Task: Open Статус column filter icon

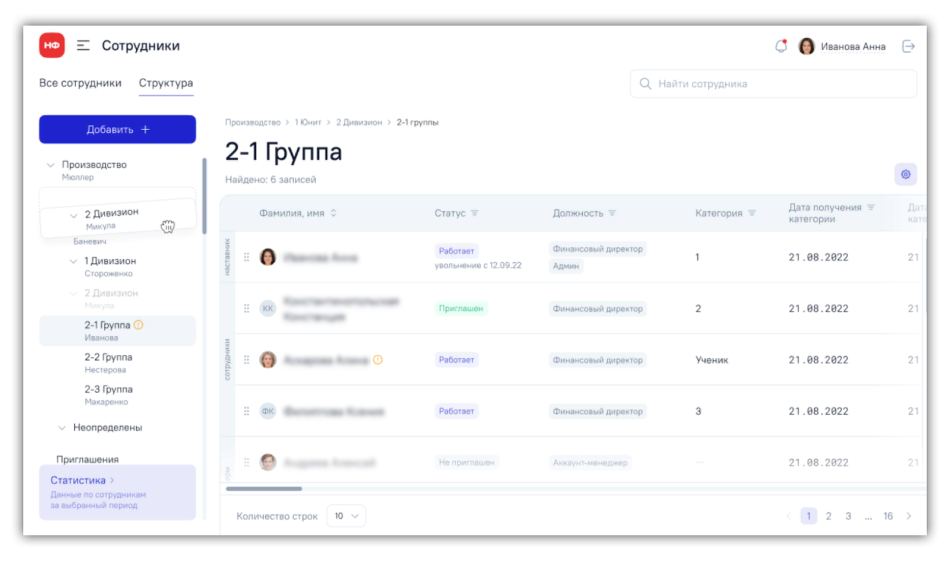Action: pos(475,213)
